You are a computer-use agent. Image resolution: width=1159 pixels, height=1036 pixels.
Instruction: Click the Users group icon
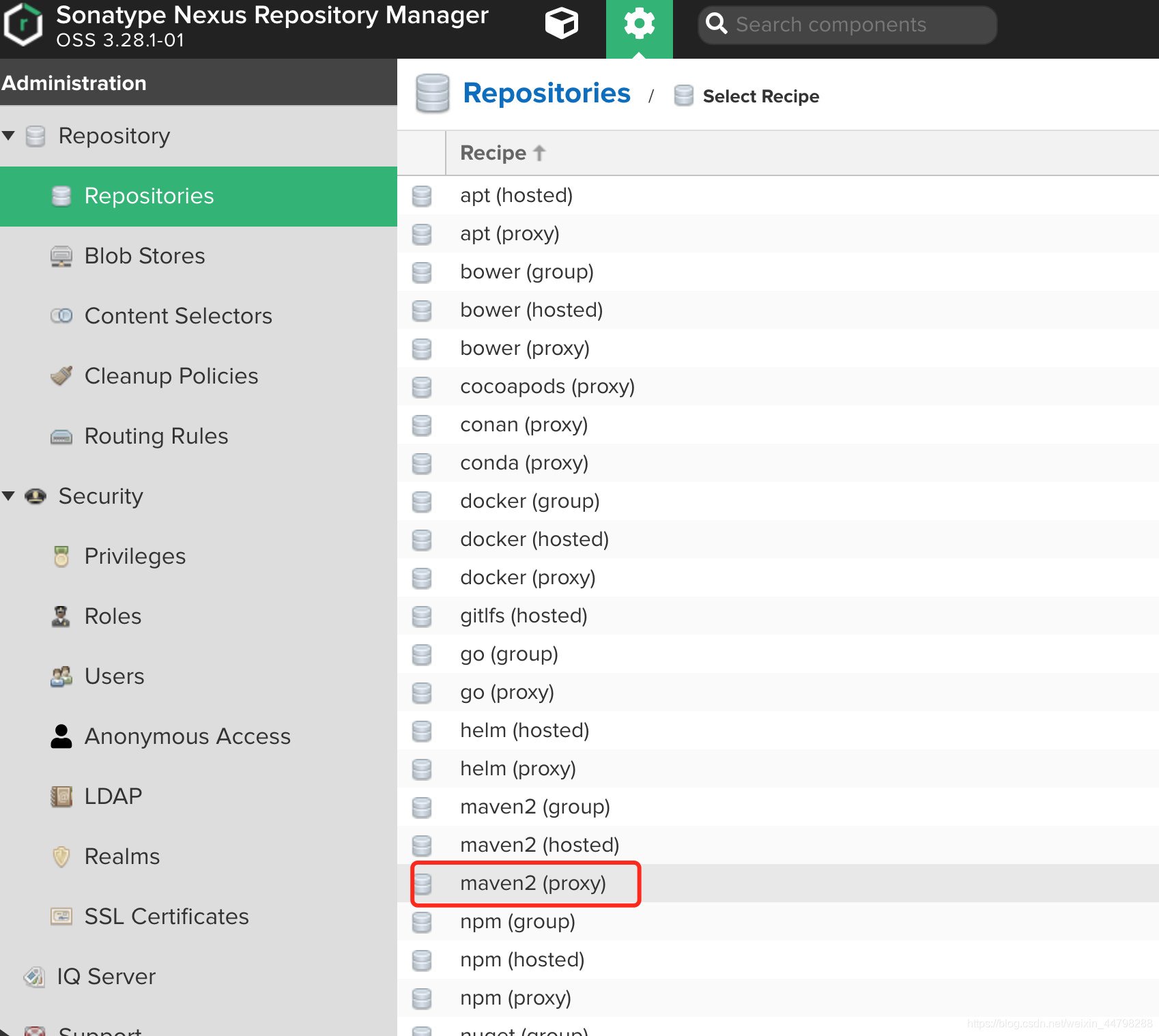(61, 676)
